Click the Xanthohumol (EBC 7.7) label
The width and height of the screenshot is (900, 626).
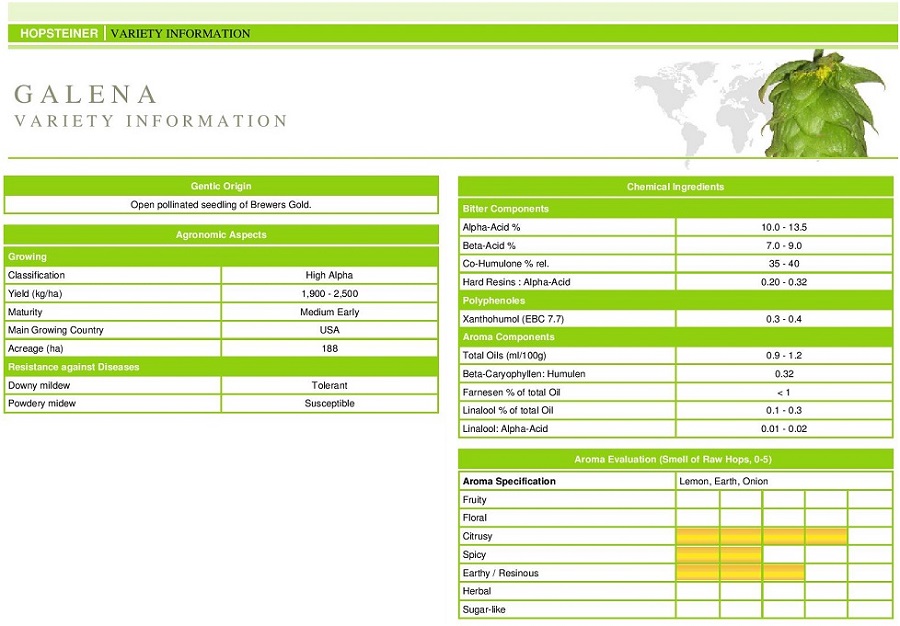click(x=513, y=319)
